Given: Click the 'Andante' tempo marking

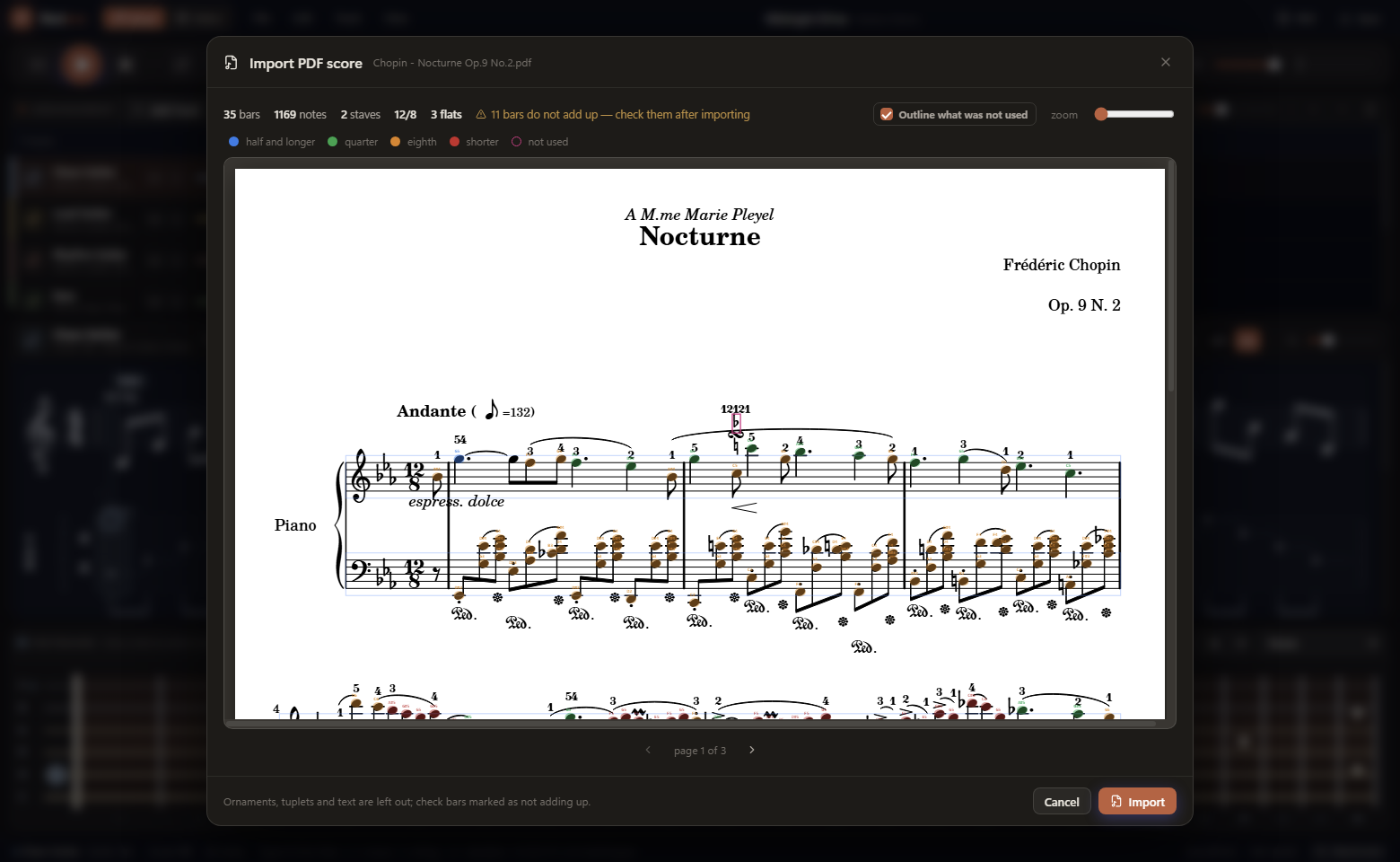Looking at the screenshot, I should (x=432, y=411).
